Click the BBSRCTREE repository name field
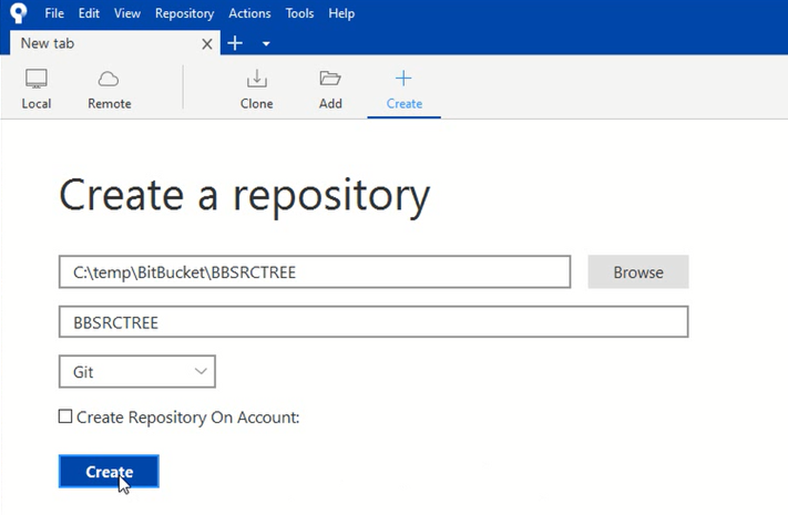The height and width of the screenshot is (515, 788). [x=373, y=322]
